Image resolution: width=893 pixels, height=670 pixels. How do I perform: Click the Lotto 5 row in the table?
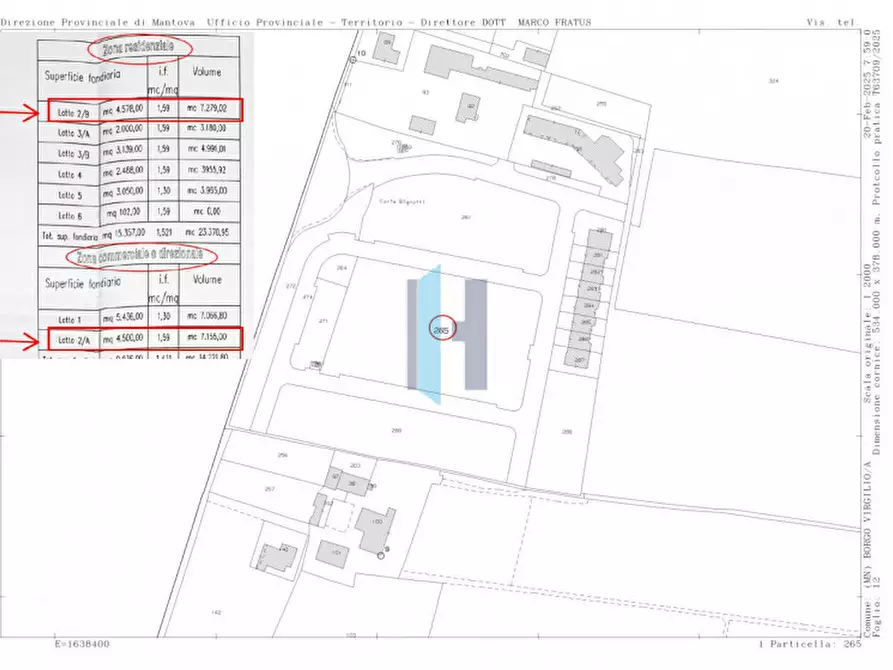point(140,192)
